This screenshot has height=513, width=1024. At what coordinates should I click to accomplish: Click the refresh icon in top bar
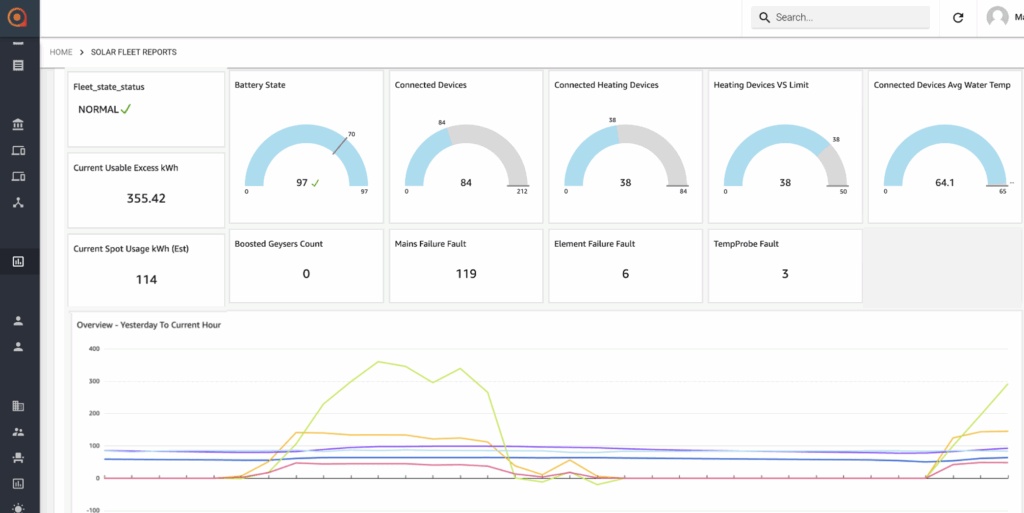(958, 18)
